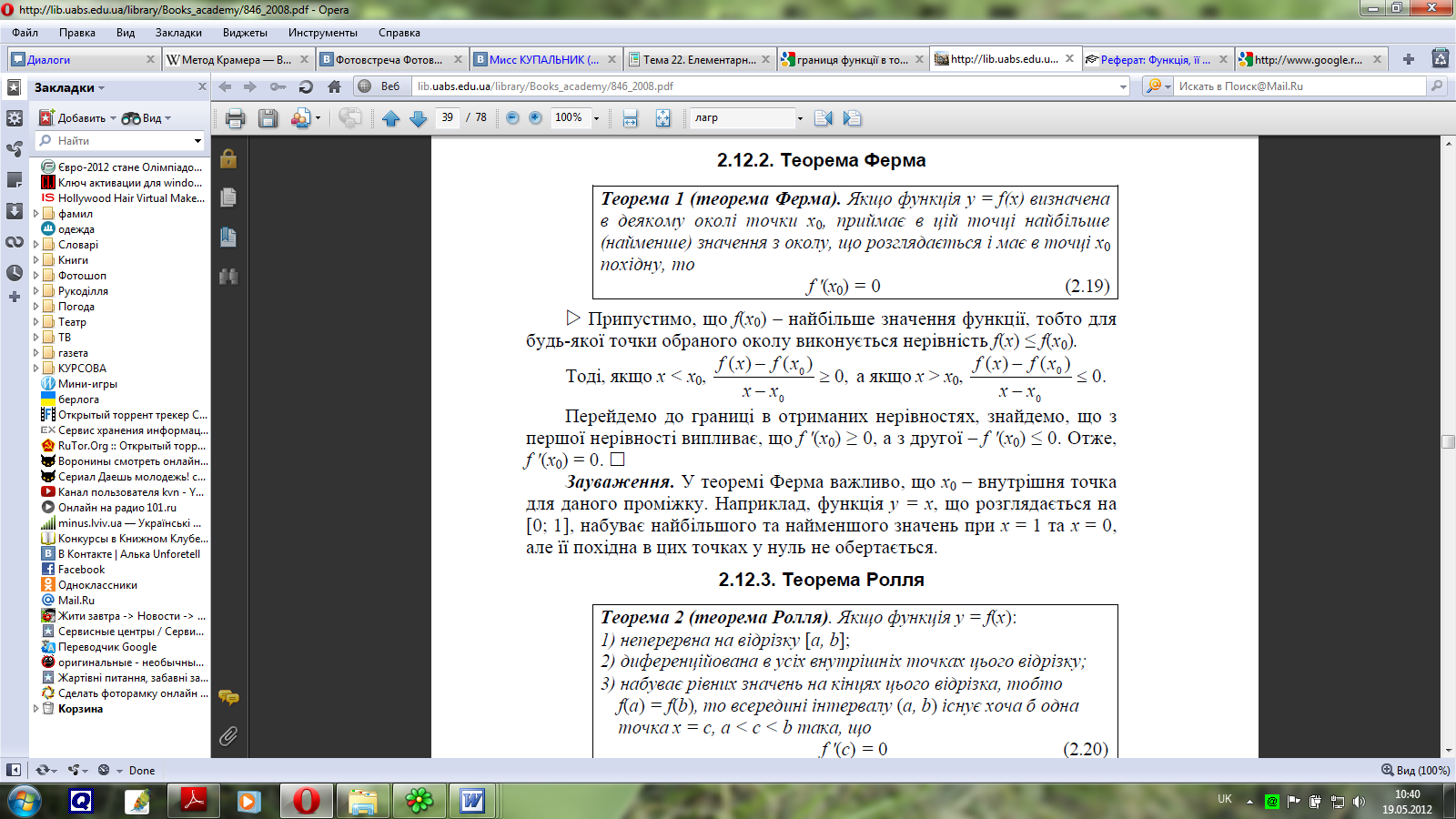Click the bookmarks Найти search field
1456x819 pixels.
pyautogui.click(x=120, y=141)
